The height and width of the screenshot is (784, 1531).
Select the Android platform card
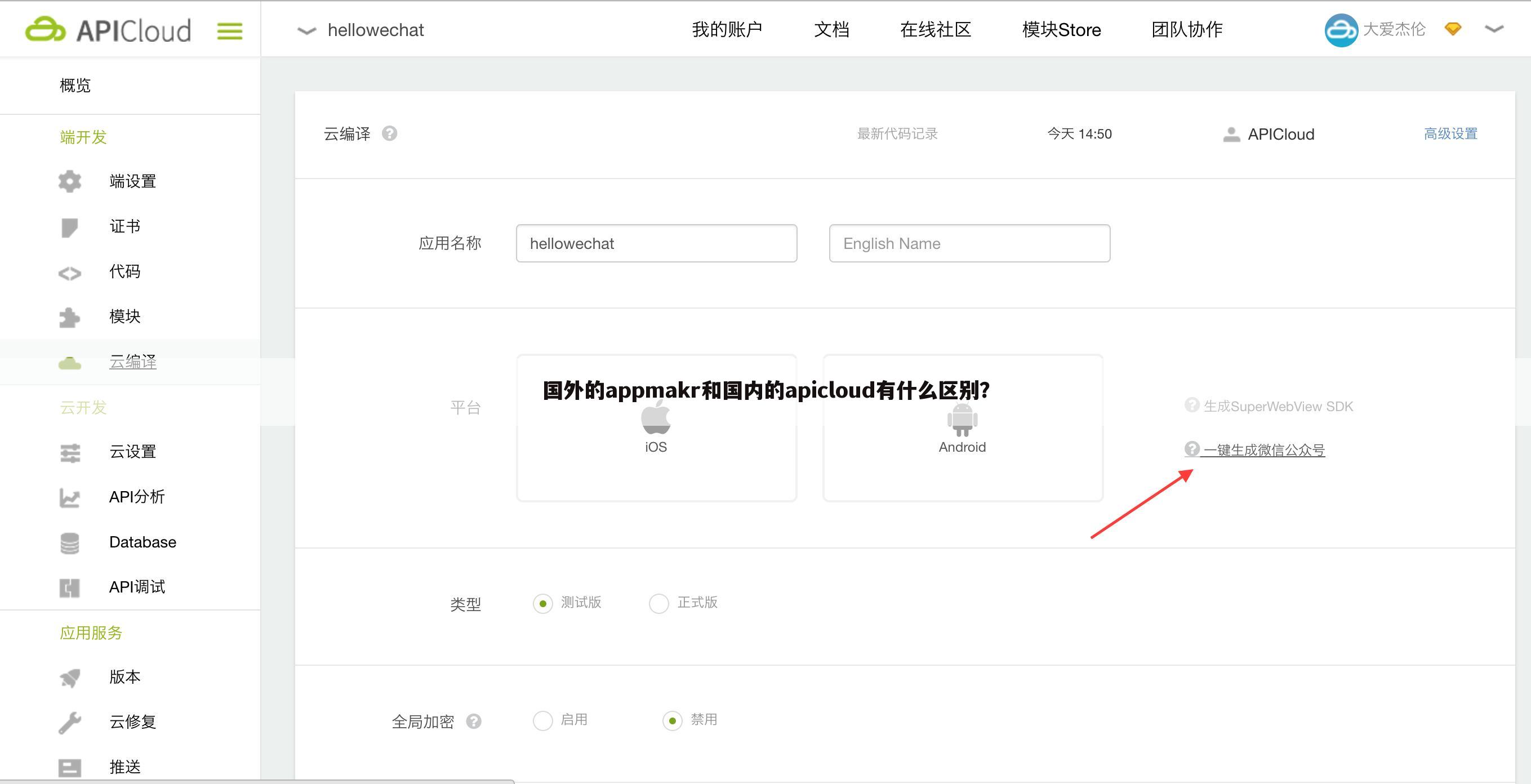tap(963, 427)
